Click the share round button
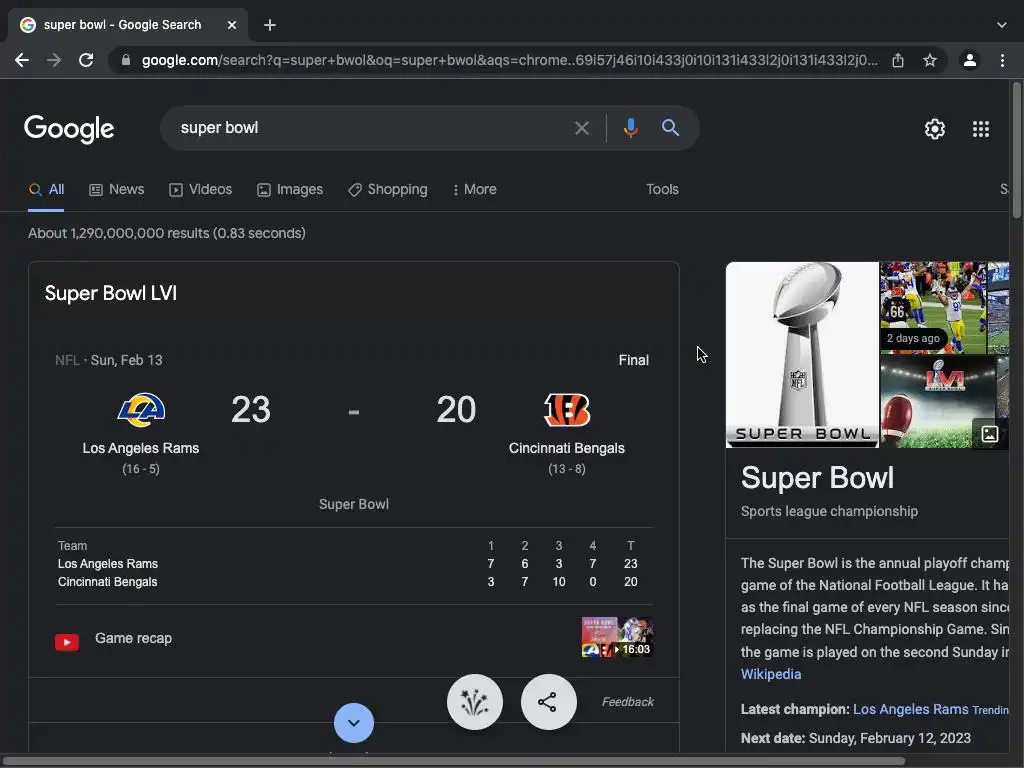 click(549, 702)
